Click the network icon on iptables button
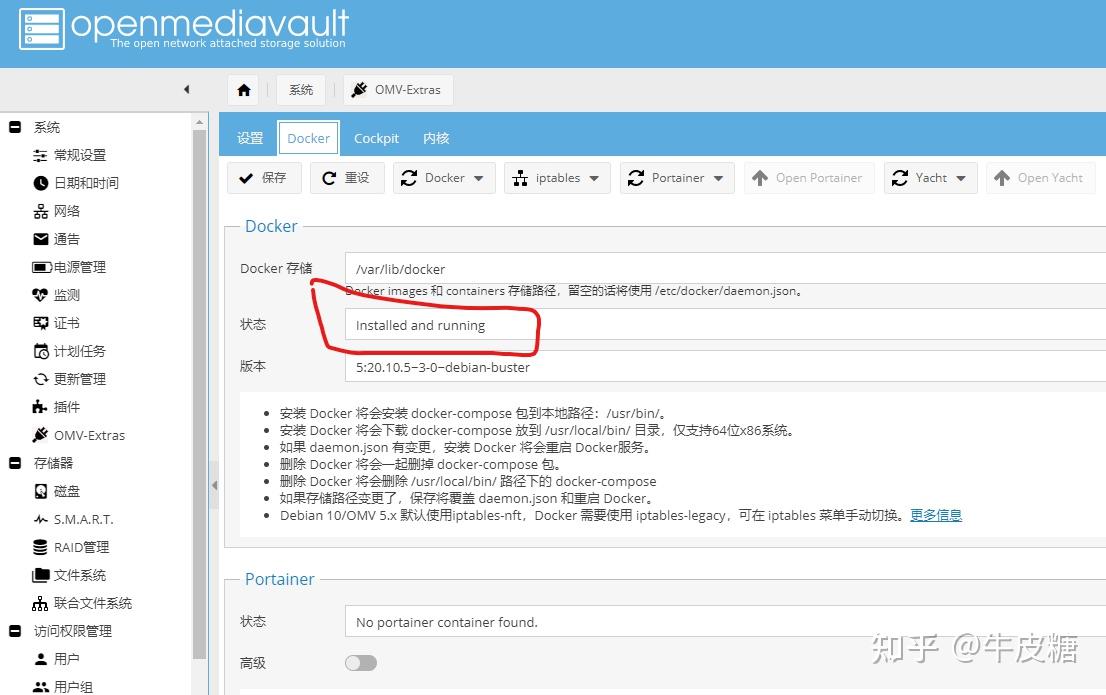This screenshot has width=1106, height=695. click(521, 178)
